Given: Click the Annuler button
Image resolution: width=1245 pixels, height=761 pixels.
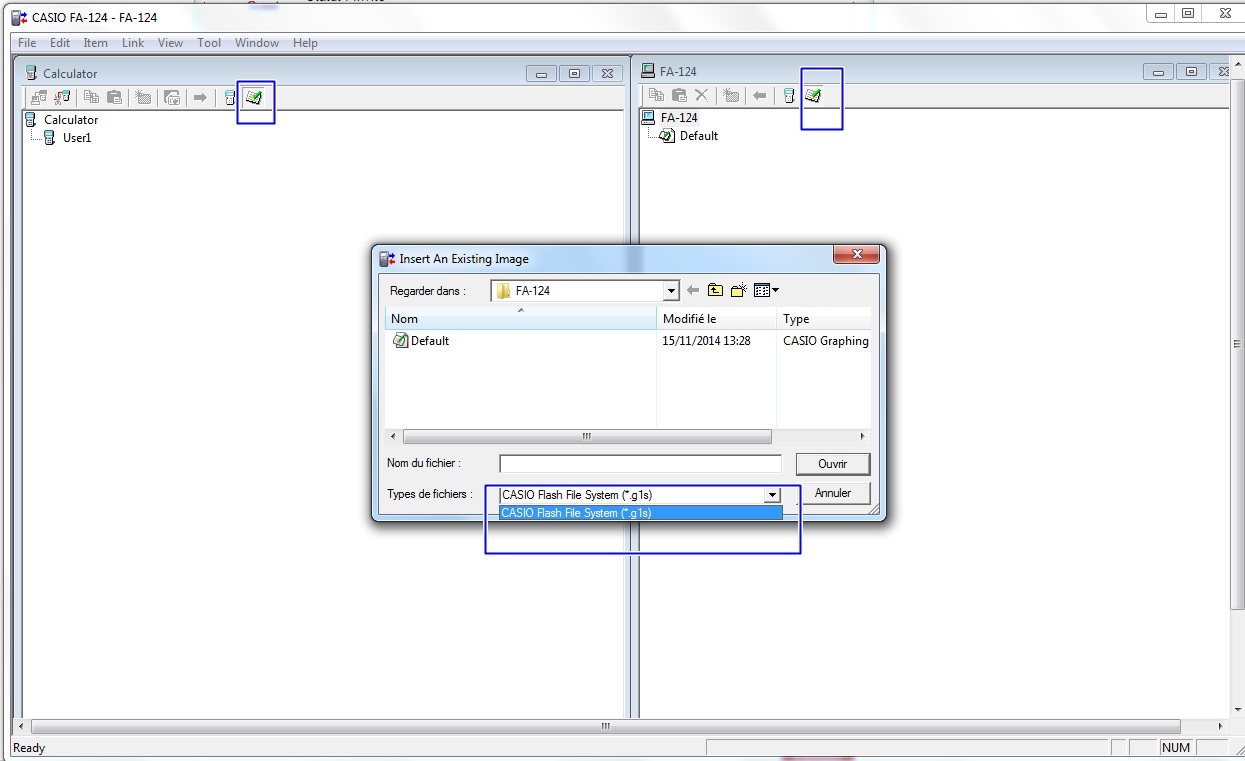Looking at the screenshot, I should pyautogui.click(x=833, y=493).
